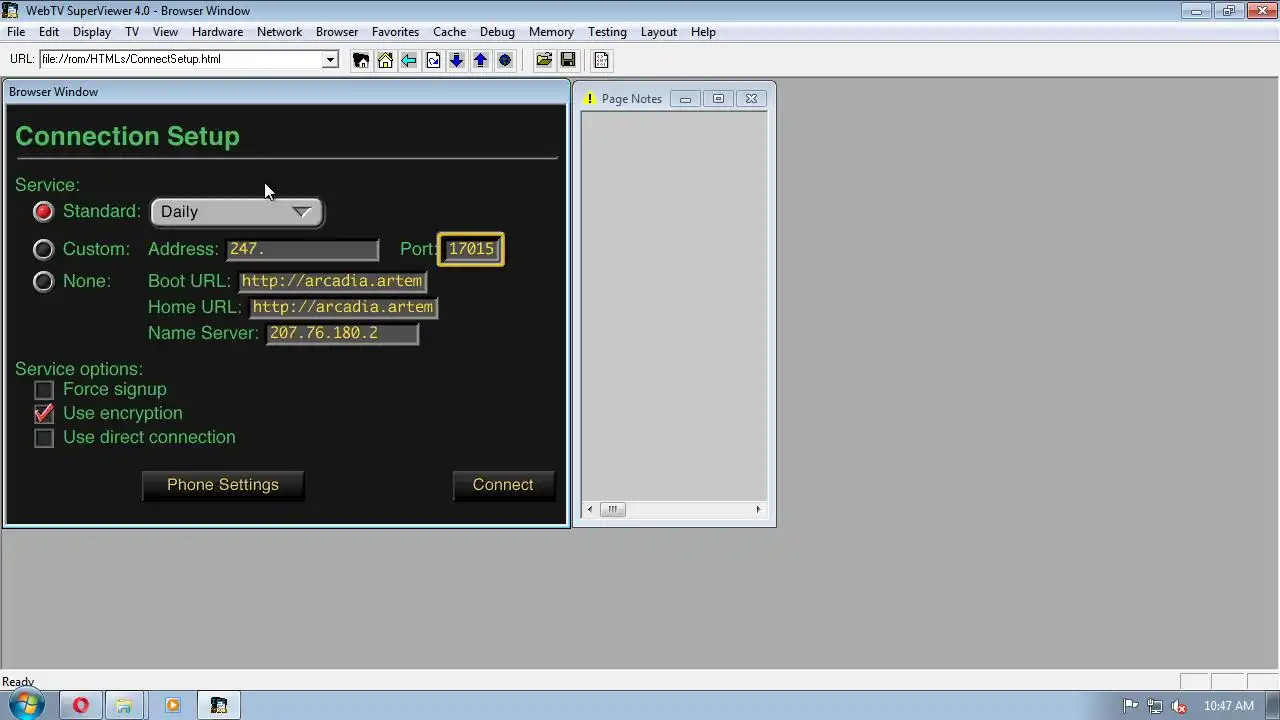Uncheck the Use encryption checkbox
The height and width of the screenshot is (720, 1280).
[44, 413]
